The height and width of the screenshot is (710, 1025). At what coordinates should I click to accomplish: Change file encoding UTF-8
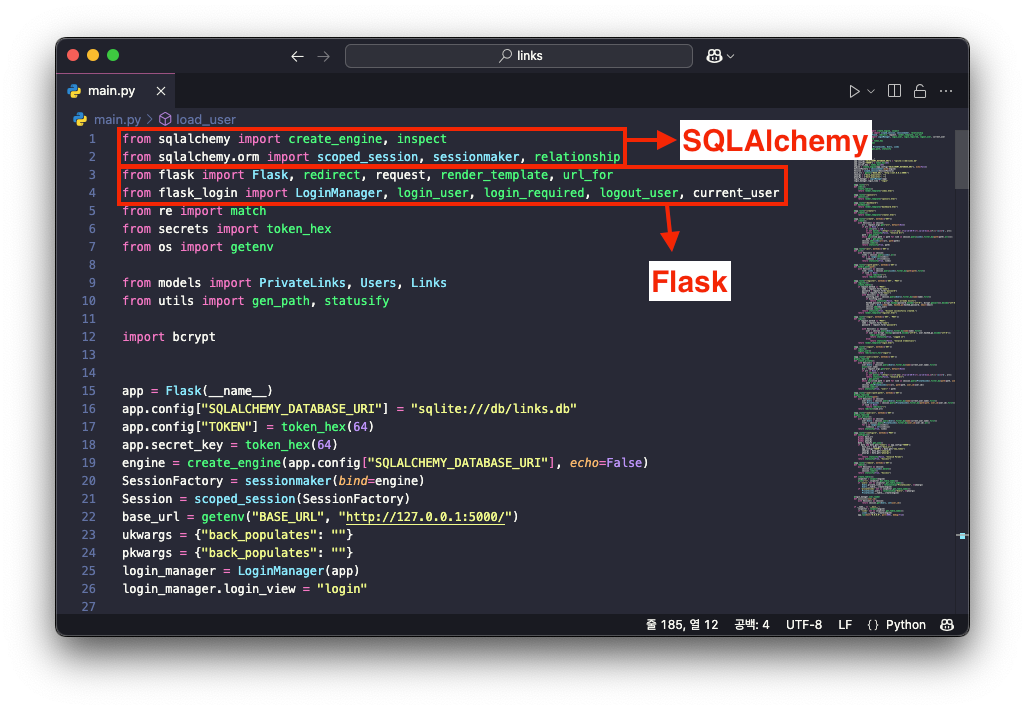tap(803, 624)
